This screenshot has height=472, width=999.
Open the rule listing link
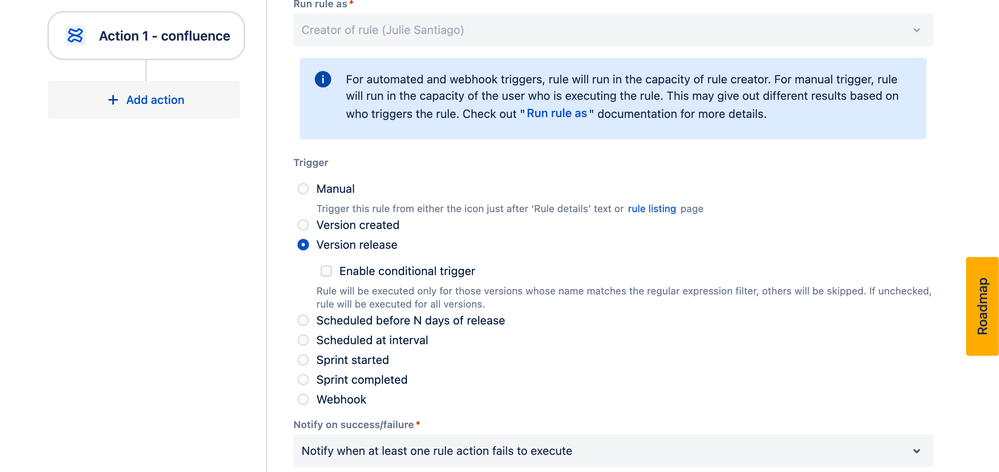pos(652,208)
